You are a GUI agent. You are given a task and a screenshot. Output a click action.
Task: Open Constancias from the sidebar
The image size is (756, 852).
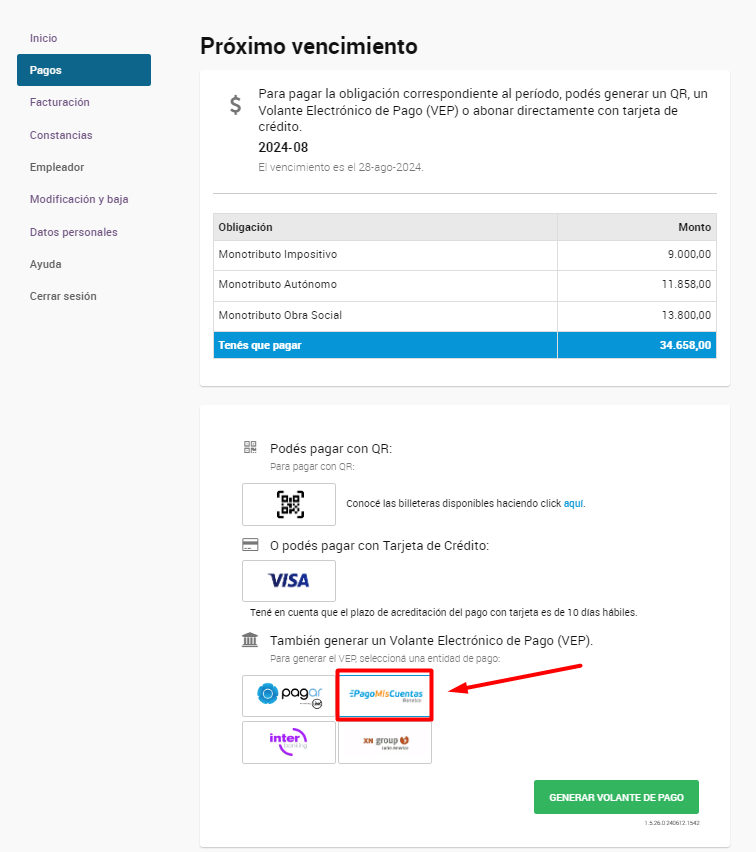click(61, 135)
